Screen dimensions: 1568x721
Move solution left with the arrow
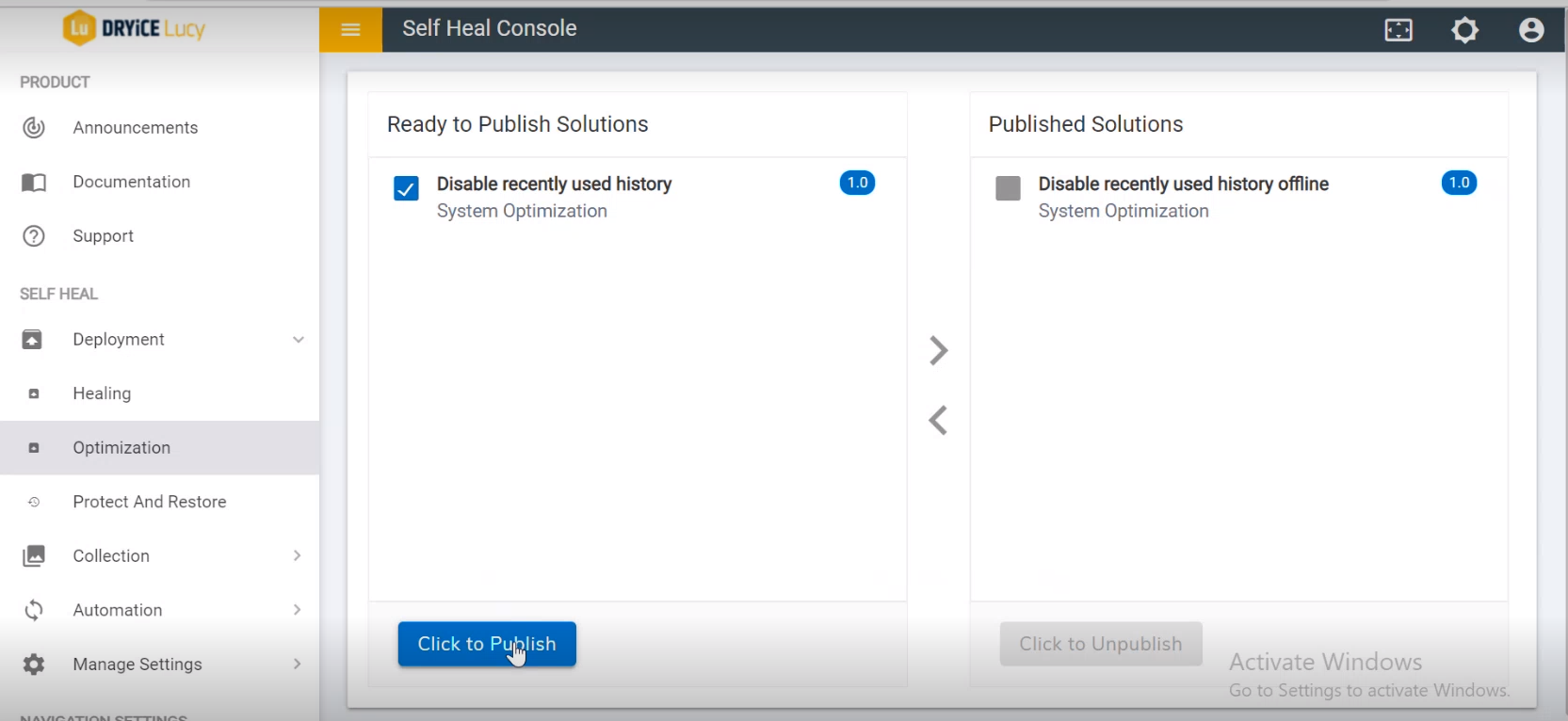938,420
